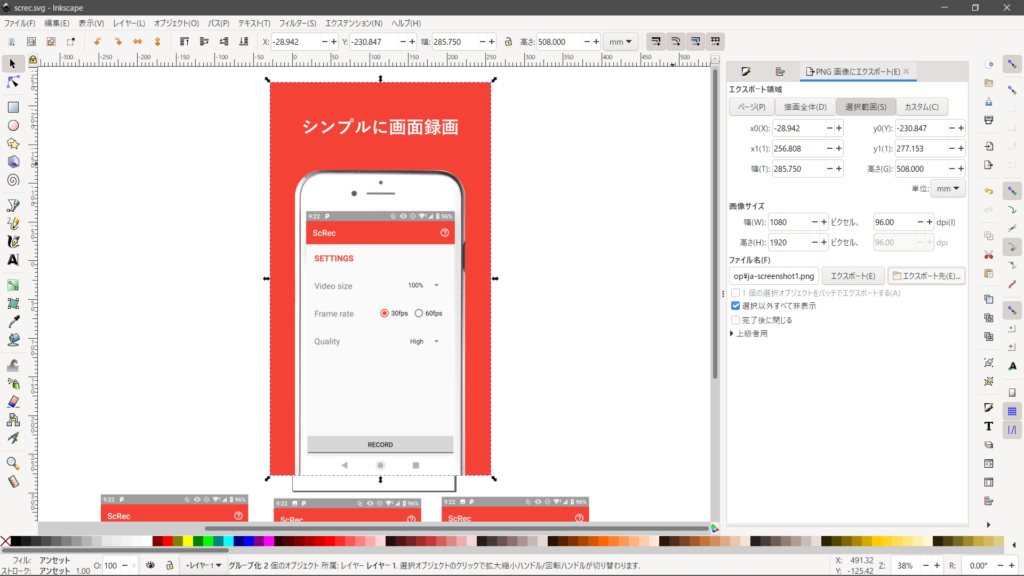Open the ヘルプ(H) menu

tap(406, 23)
